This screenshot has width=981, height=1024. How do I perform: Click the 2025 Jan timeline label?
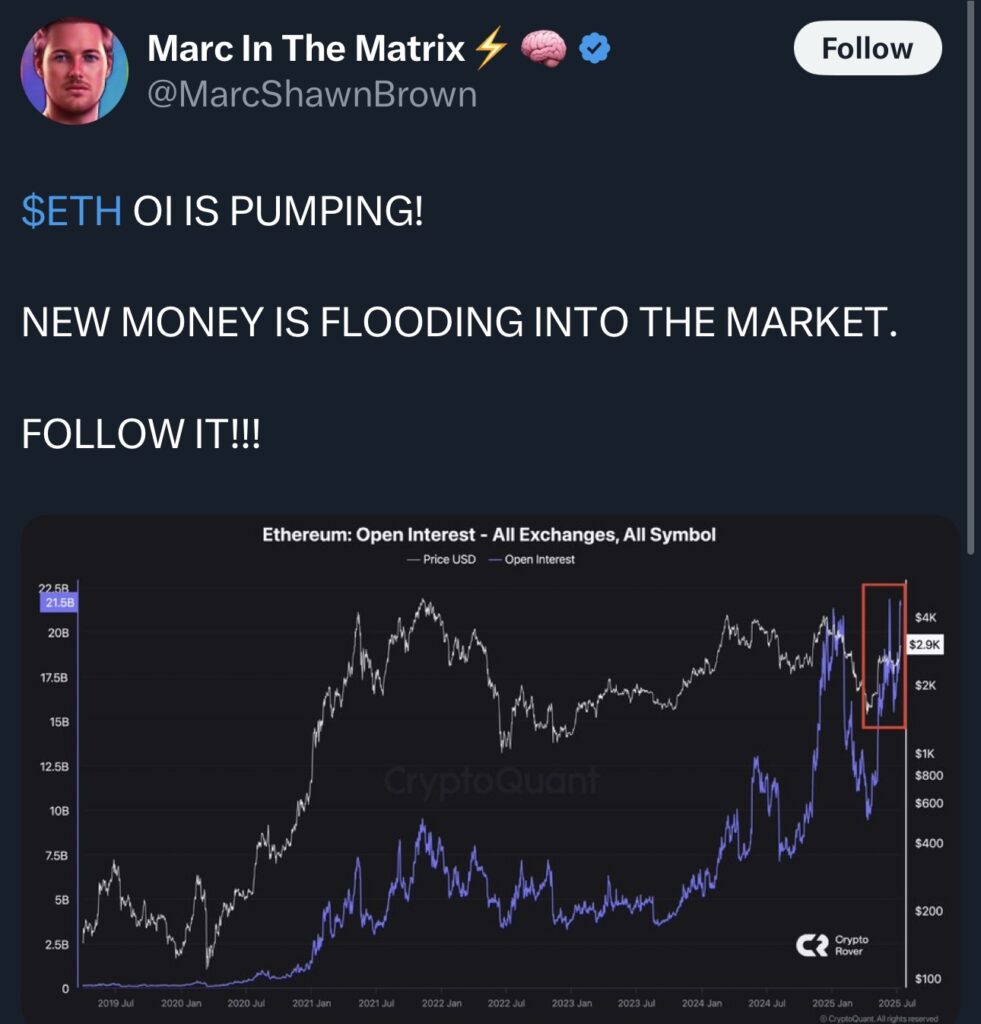pyautogui.click(x=832, y=1002)
